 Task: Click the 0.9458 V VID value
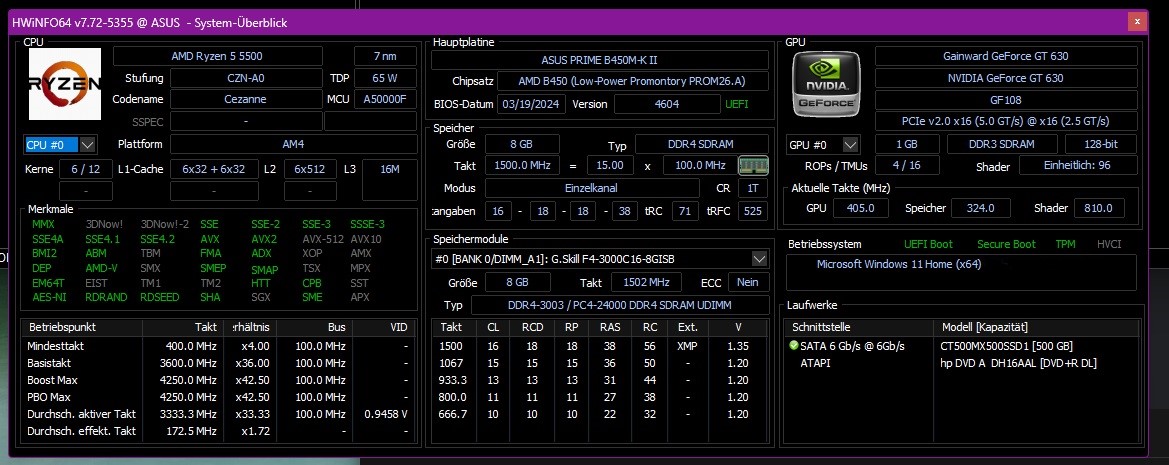click(x=386, y=414)
